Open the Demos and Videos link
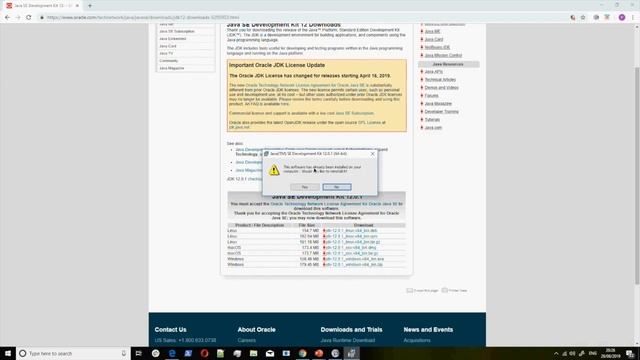This screenshot has width=640, height=360. (441, 88)
